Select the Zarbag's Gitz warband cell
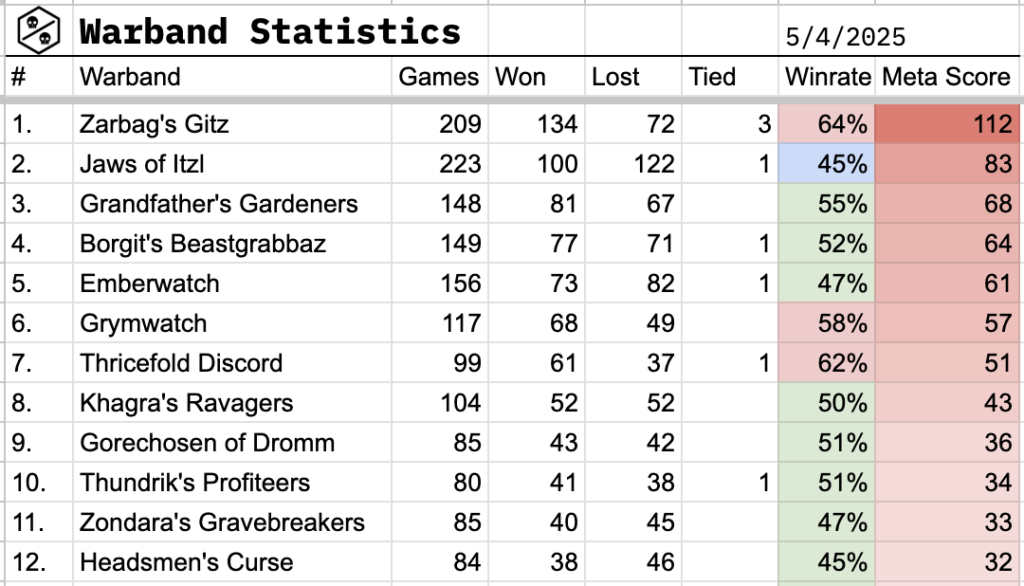 pos(232,123)
